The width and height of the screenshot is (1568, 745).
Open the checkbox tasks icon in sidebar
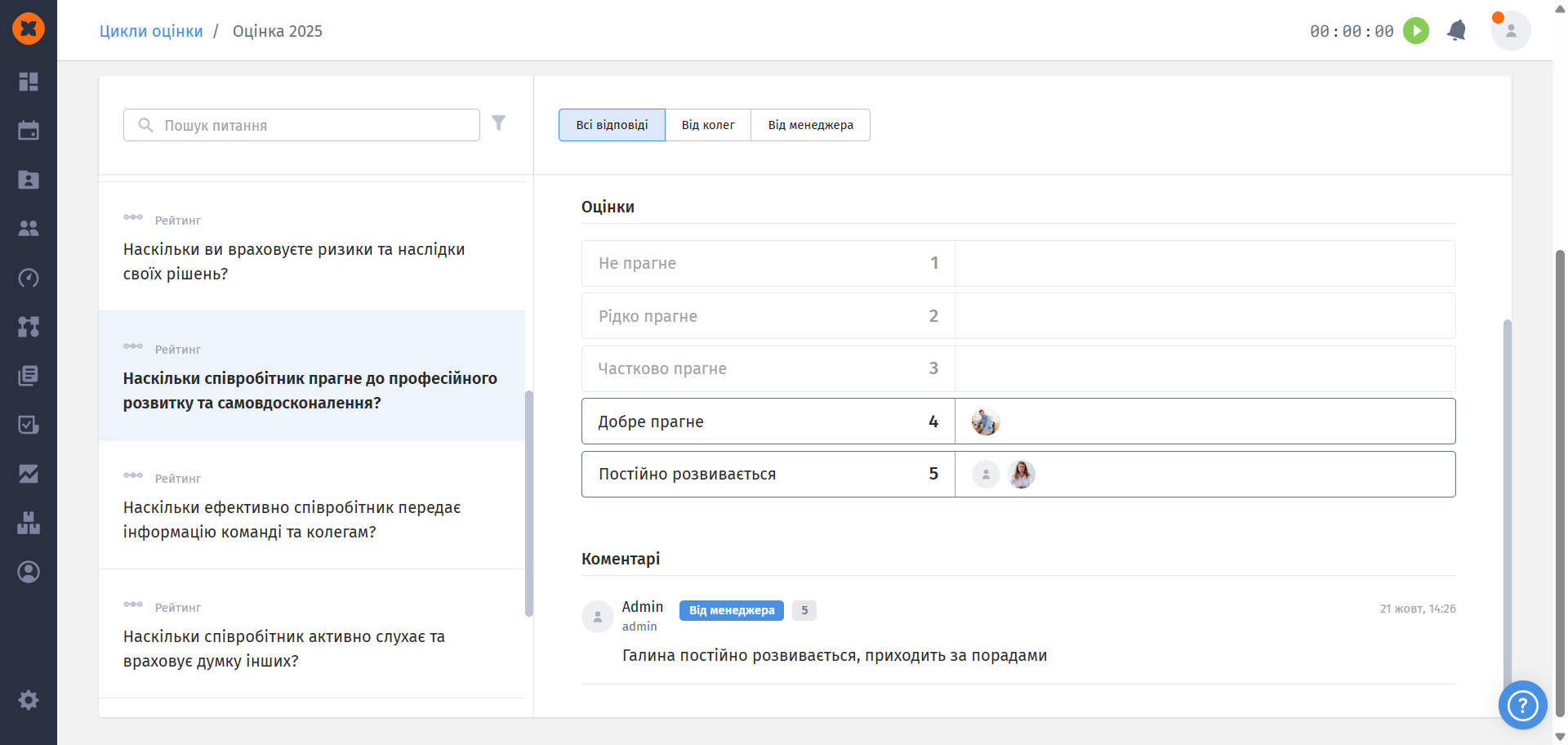(x=29, y=425)
